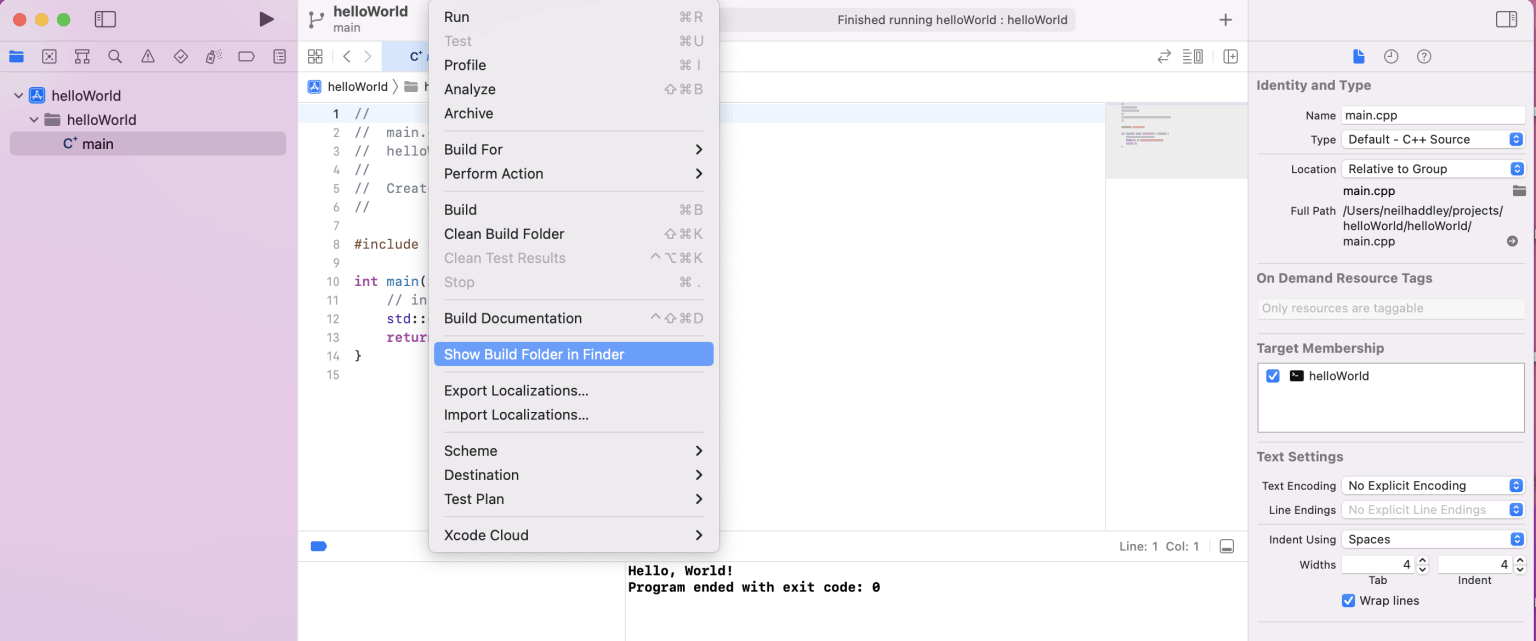Add an editor on the right
The height and width of the screenshot is (641, 1536).
1231,57
